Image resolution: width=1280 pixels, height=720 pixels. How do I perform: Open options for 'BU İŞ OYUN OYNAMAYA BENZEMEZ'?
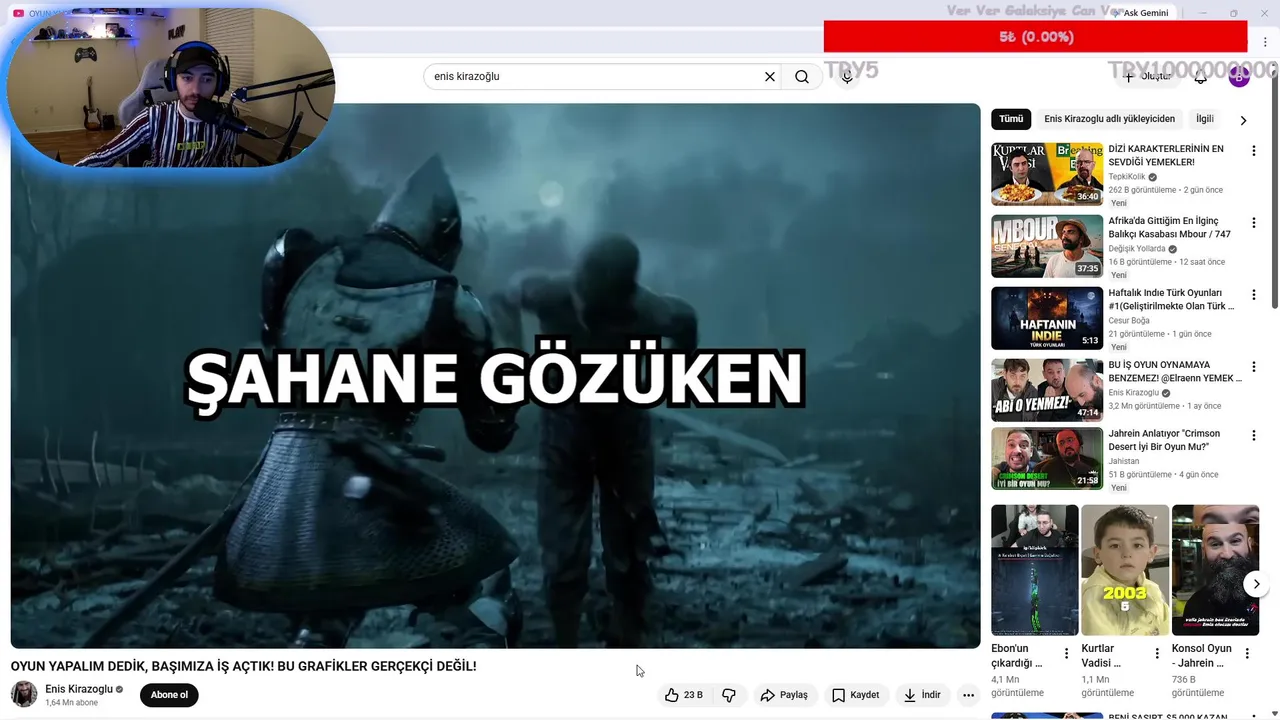coord(1253,367)
